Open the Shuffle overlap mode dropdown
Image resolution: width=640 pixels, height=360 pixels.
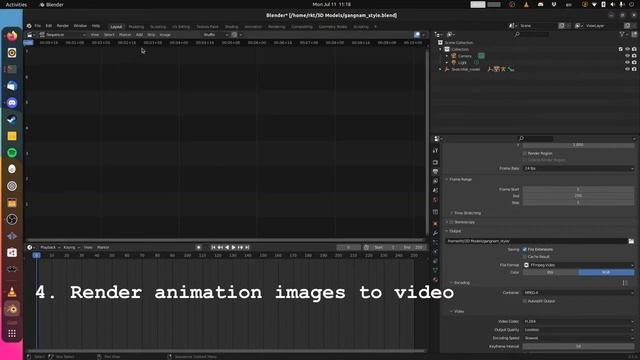click(216, 35)
